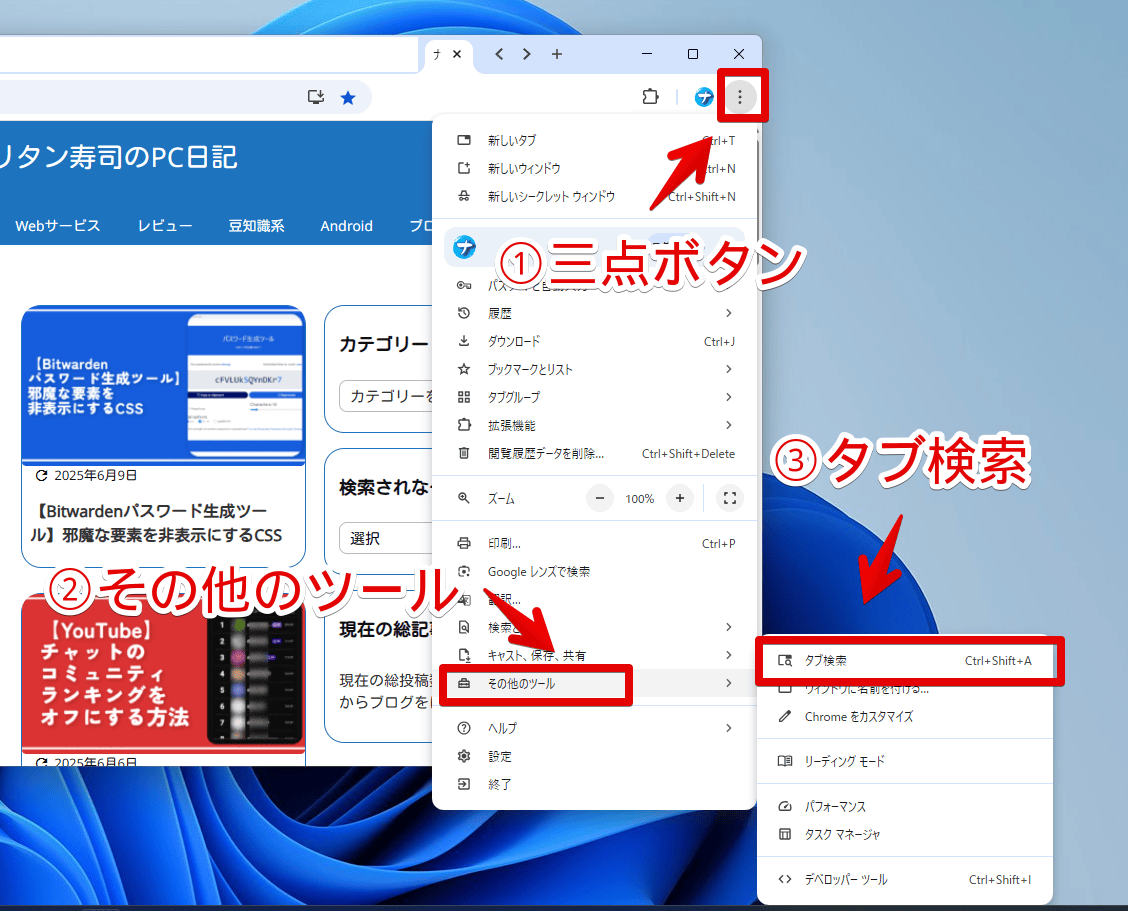Open 新しいシークレット ウィンドウ
This screenshot has height=911, width=1128.
click(594, 196)
